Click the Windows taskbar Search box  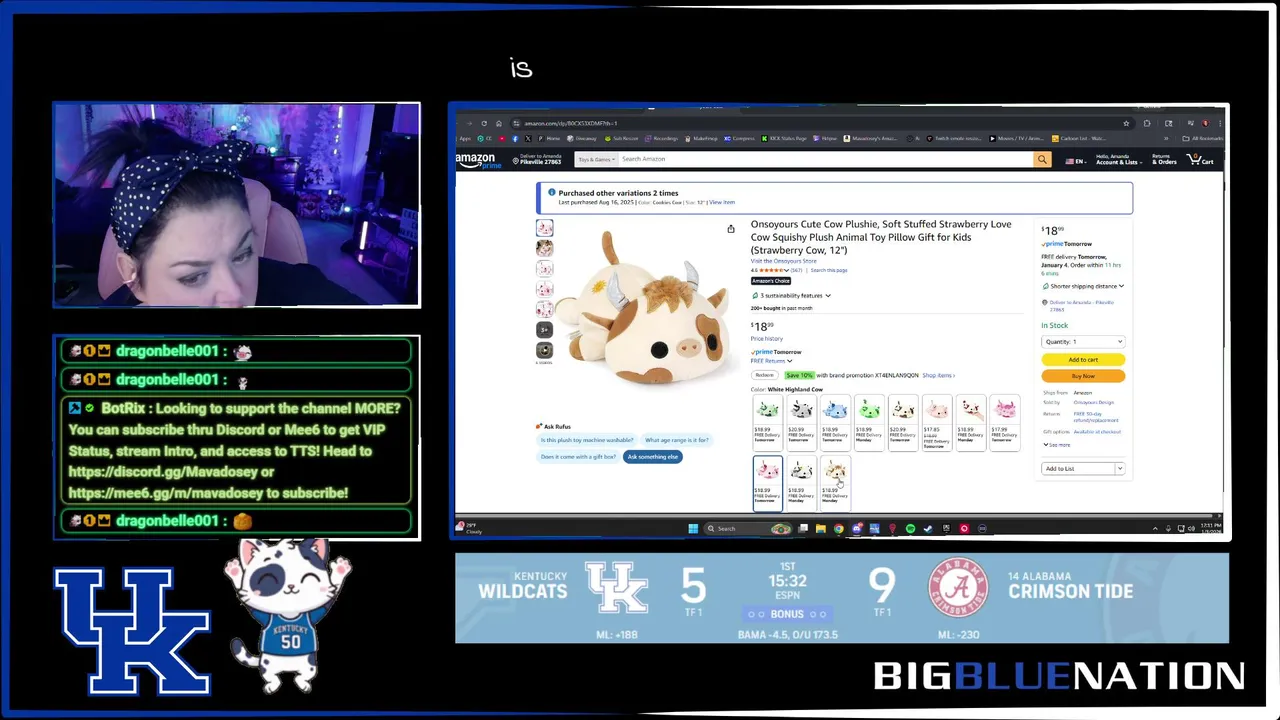[x=748, y=528]
